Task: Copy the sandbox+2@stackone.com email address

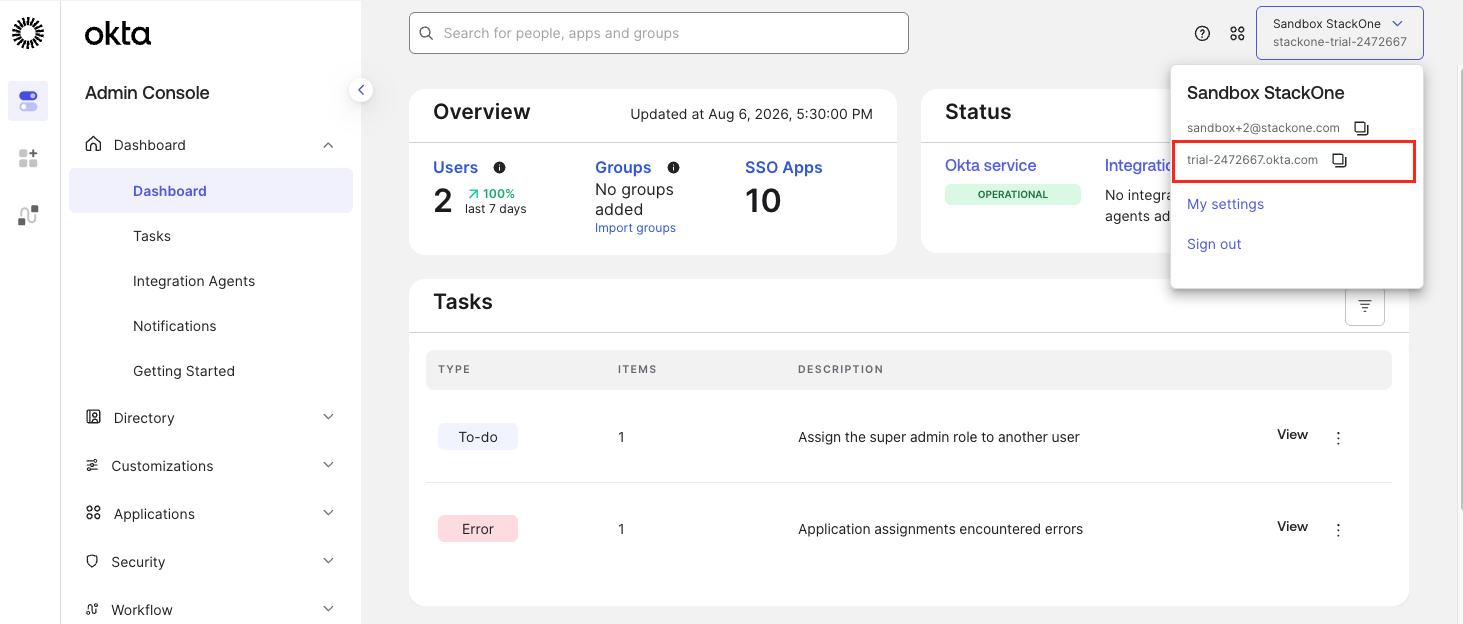Action: point(1361,128)
